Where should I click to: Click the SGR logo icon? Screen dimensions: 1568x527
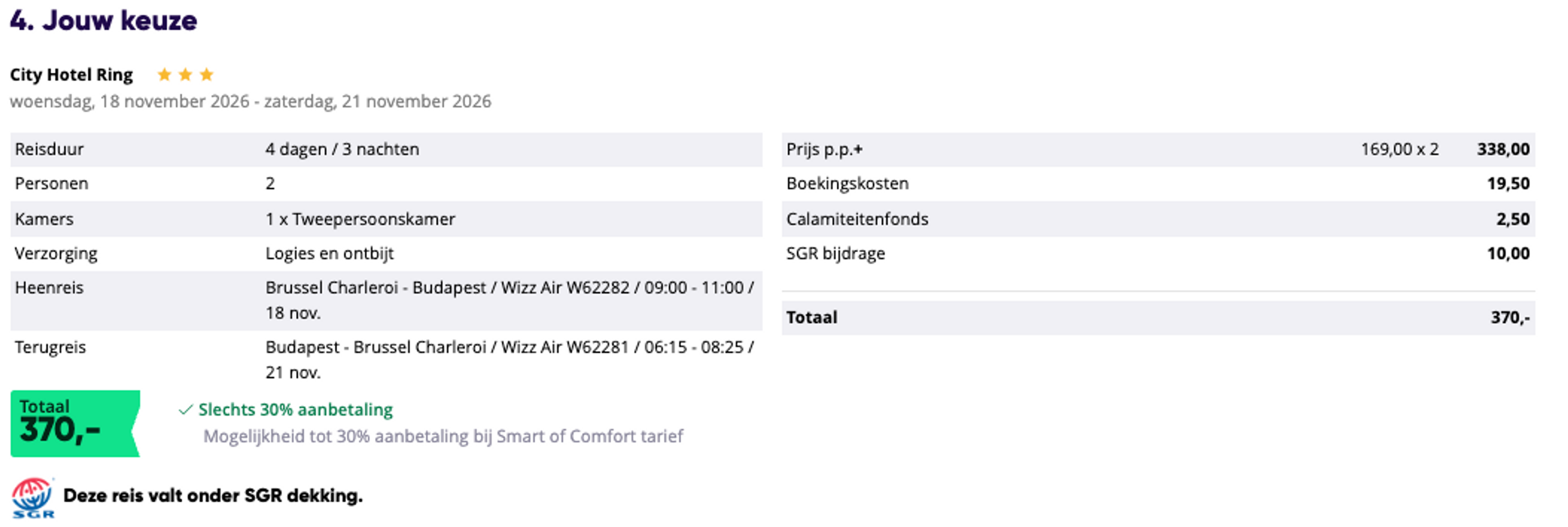(33, 496)
